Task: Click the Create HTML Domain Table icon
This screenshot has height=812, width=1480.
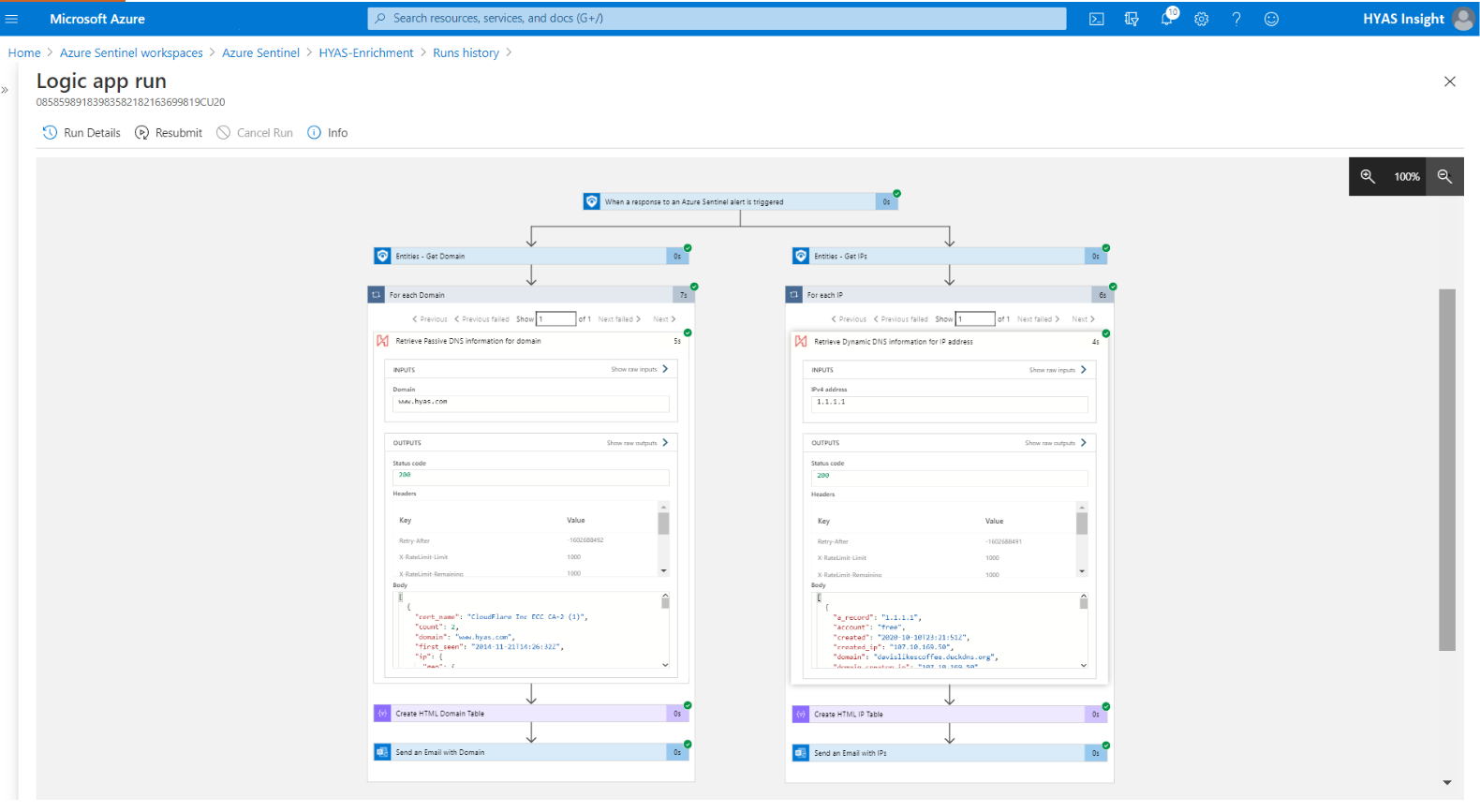Action: point(382,714)
